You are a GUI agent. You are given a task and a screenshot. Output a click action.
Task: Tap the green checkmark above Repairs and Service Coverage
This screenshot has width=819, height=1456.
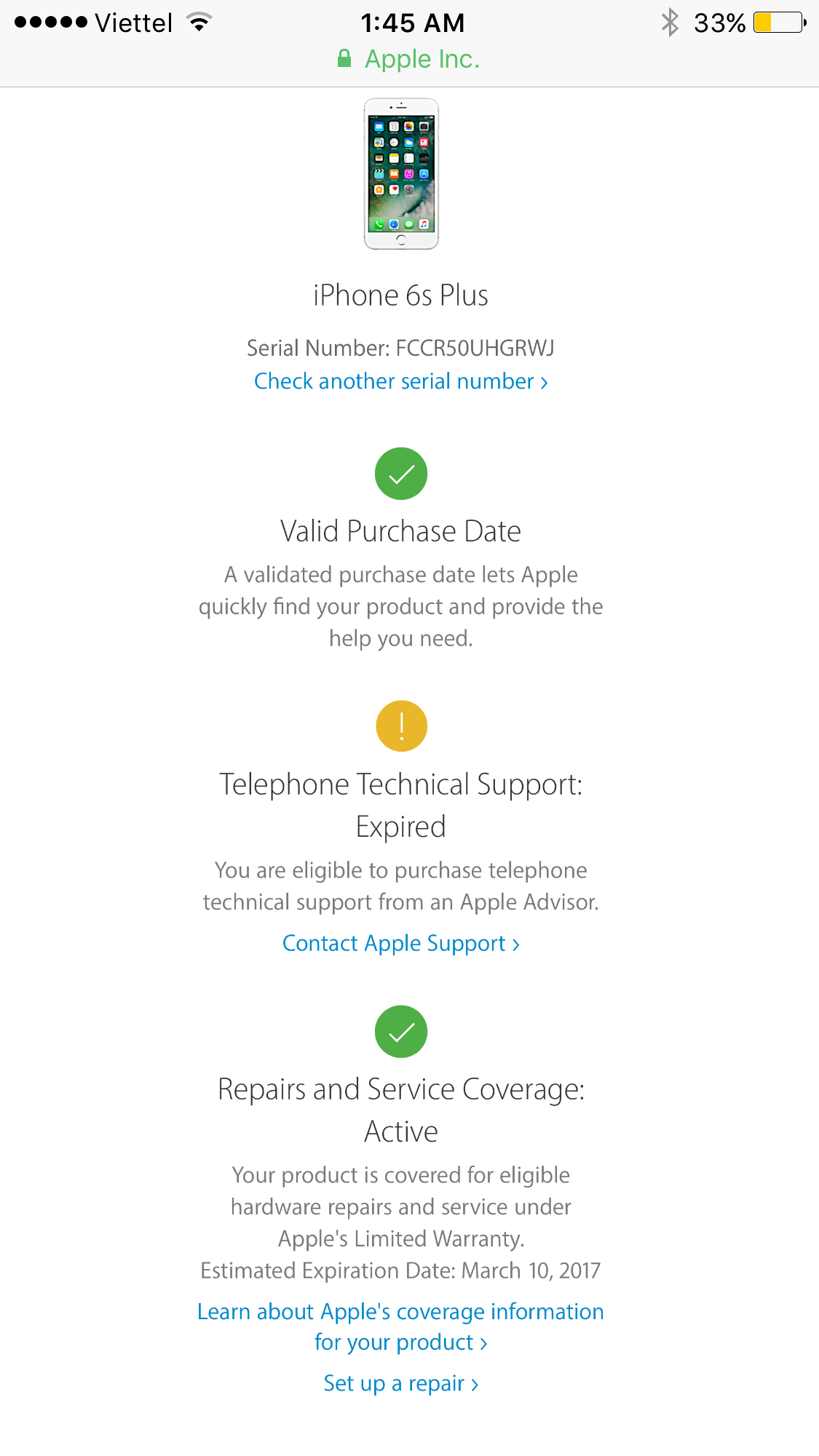tap(401, 1031)
